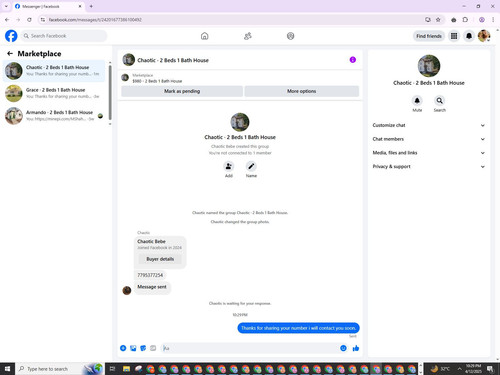500x375 pixels.
Task: Send a thumbs-up like
Action: [x=356, y=348]
